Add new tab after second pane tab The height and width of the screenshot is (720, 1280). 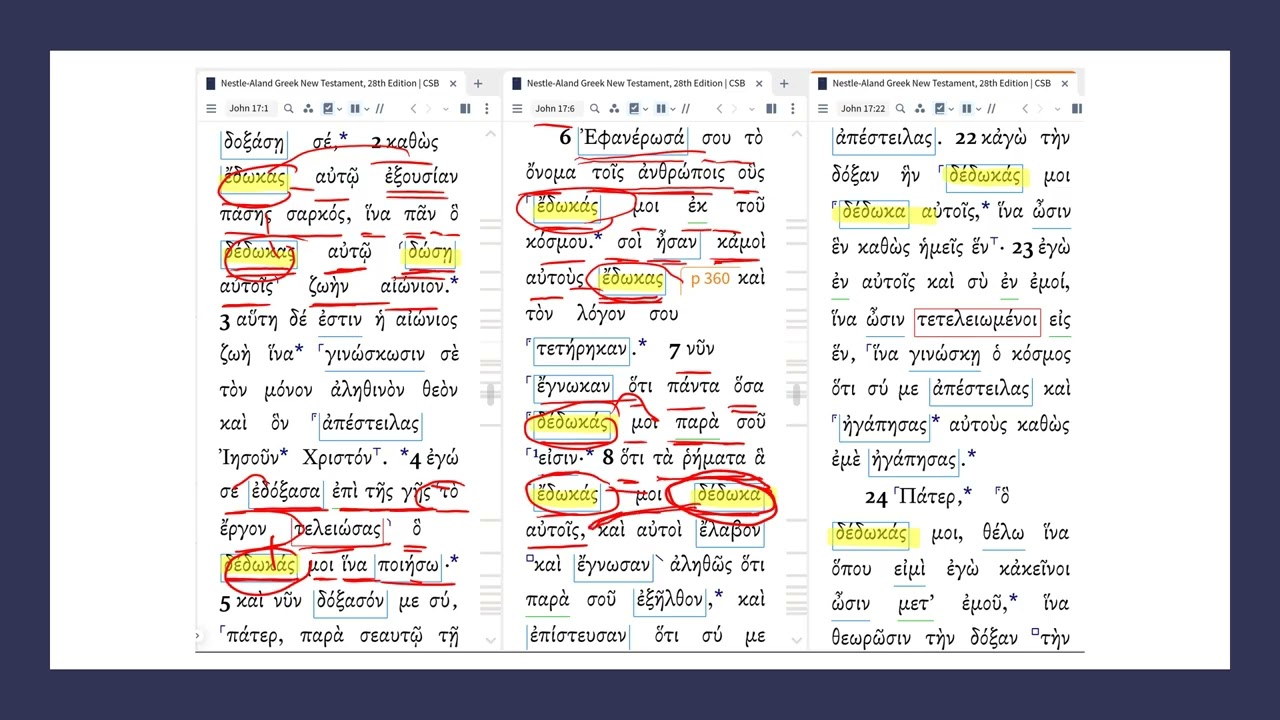(x=784, y=84)
